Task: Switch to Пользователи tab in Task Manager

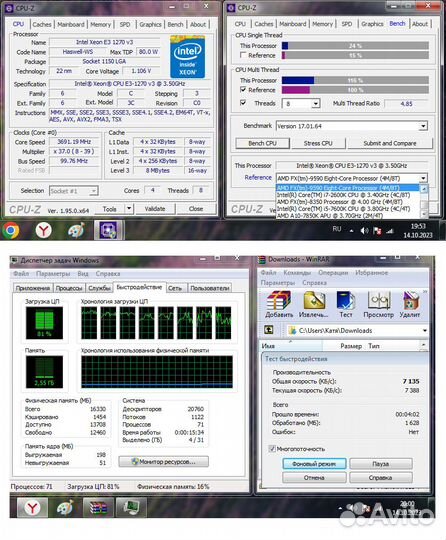Action: coord(209,288)
